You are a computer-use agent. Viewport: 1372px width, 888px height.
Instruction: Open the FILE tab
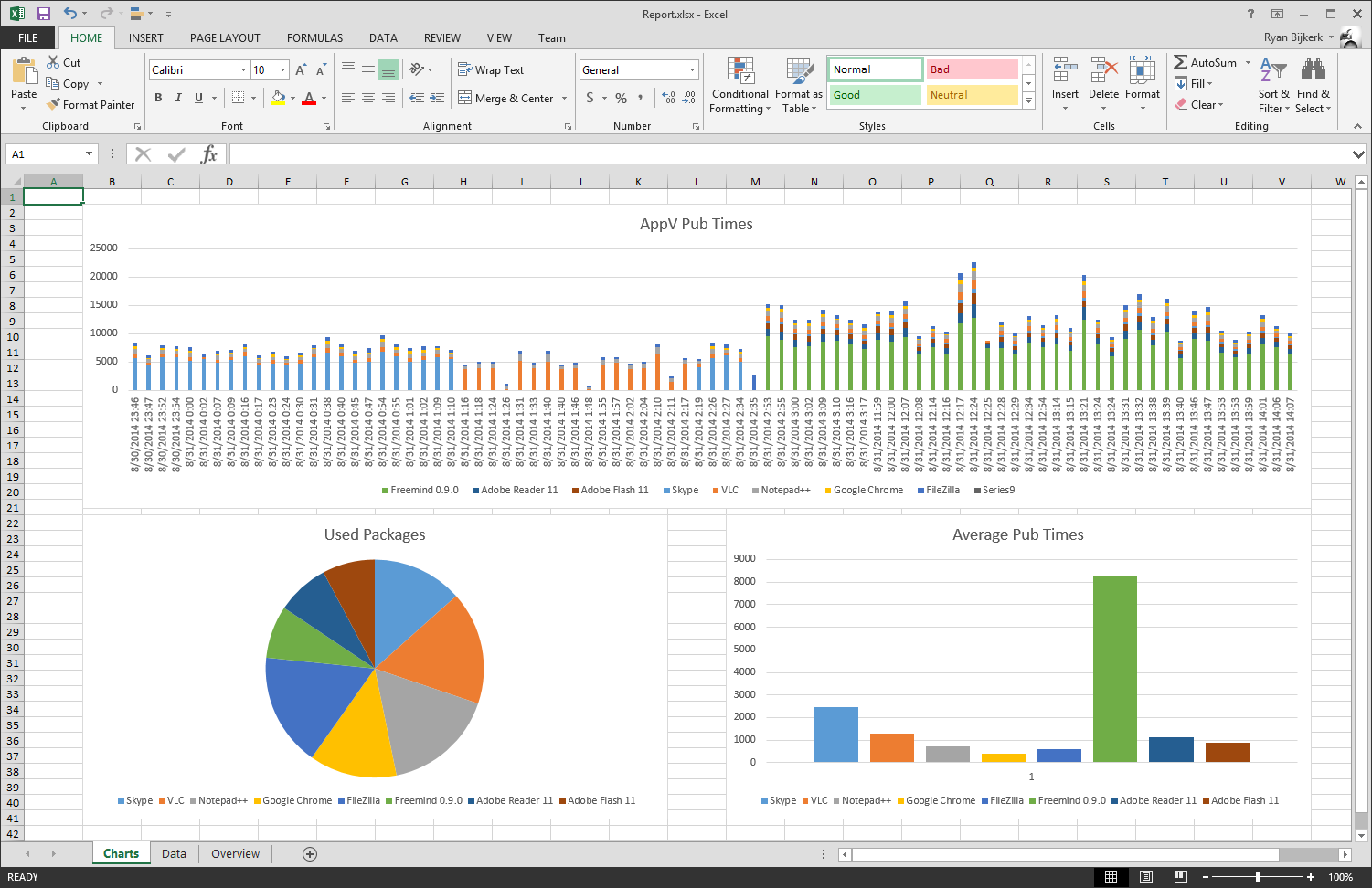[x=28, y=37]
